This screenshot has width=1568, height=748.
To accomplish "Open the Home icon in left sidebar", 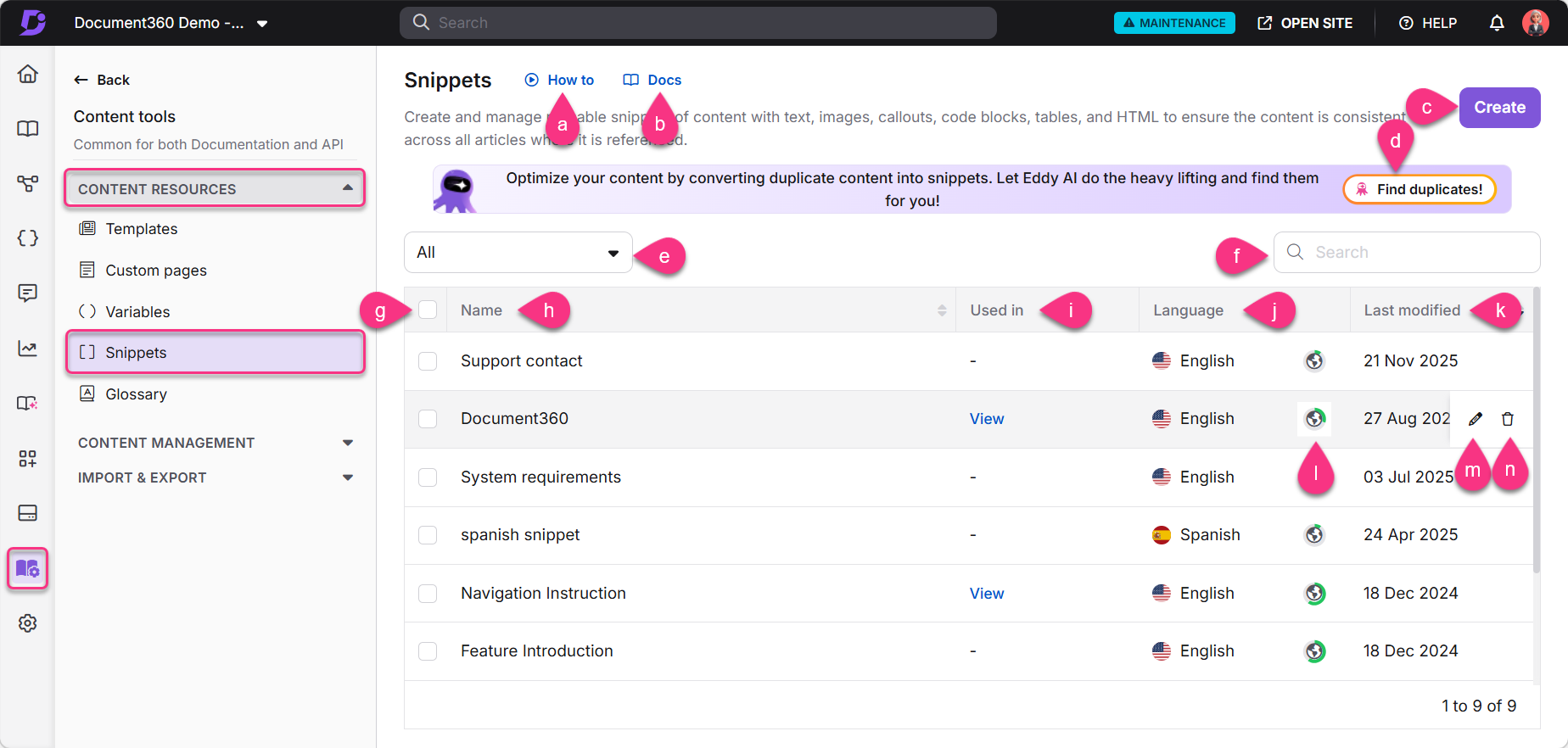I will pyautogui.click(x=28, y=74).
